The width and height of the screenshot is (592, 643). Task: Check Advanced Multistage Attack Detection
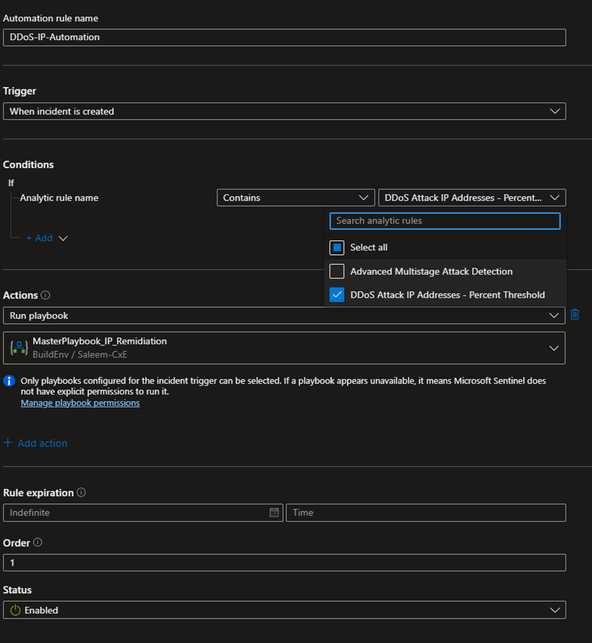pyautogui.click(x=337, y=271)
